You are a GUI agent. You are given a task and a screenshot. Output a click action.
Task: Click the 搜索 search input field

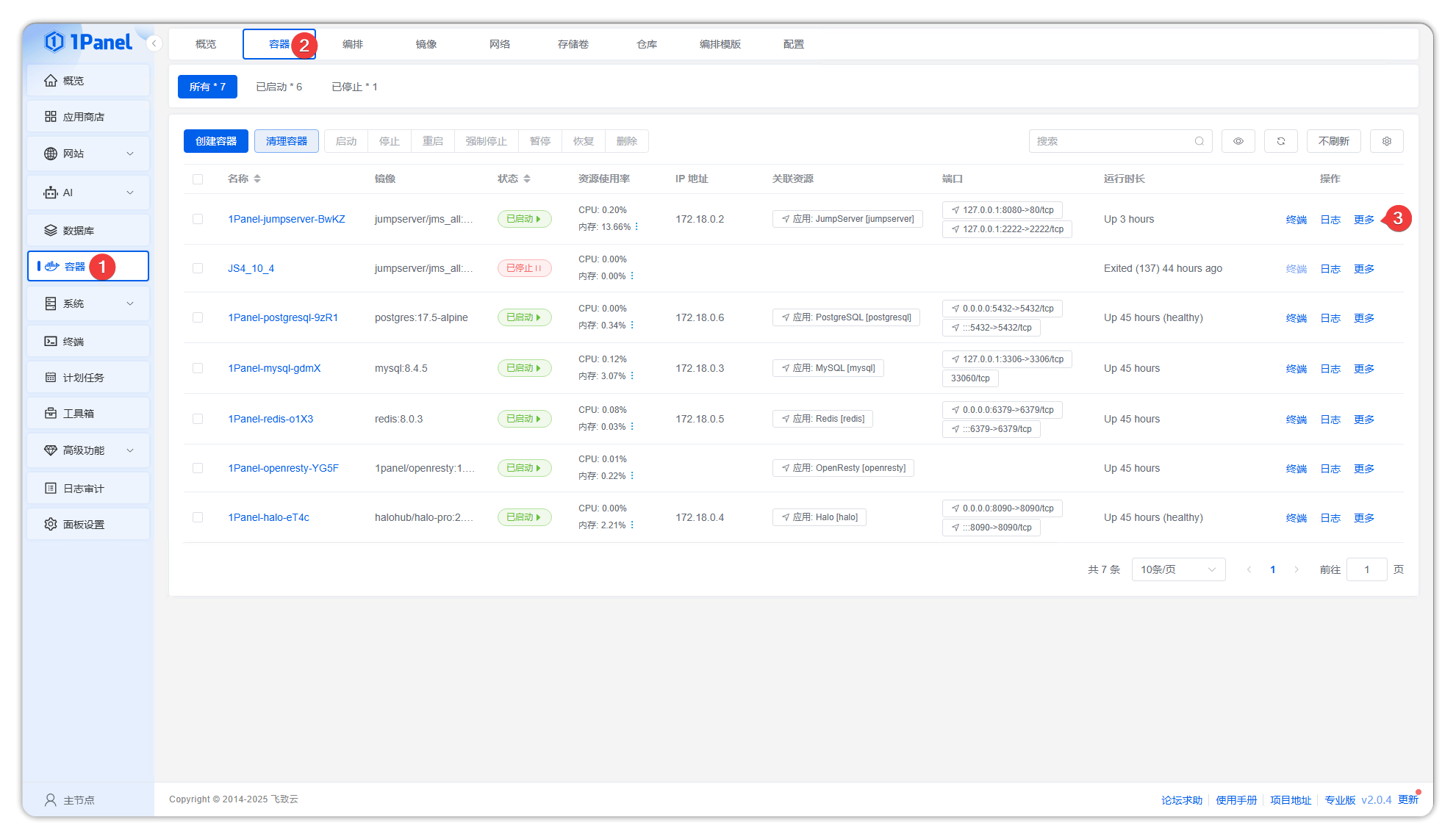(x=1121, y=141)
